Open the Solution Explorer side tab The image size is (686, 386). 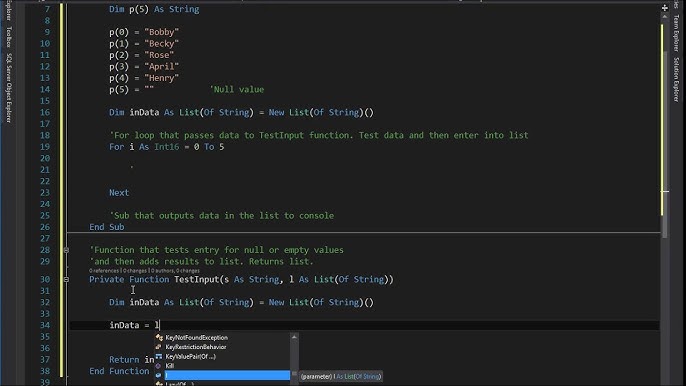pos(676,79)
